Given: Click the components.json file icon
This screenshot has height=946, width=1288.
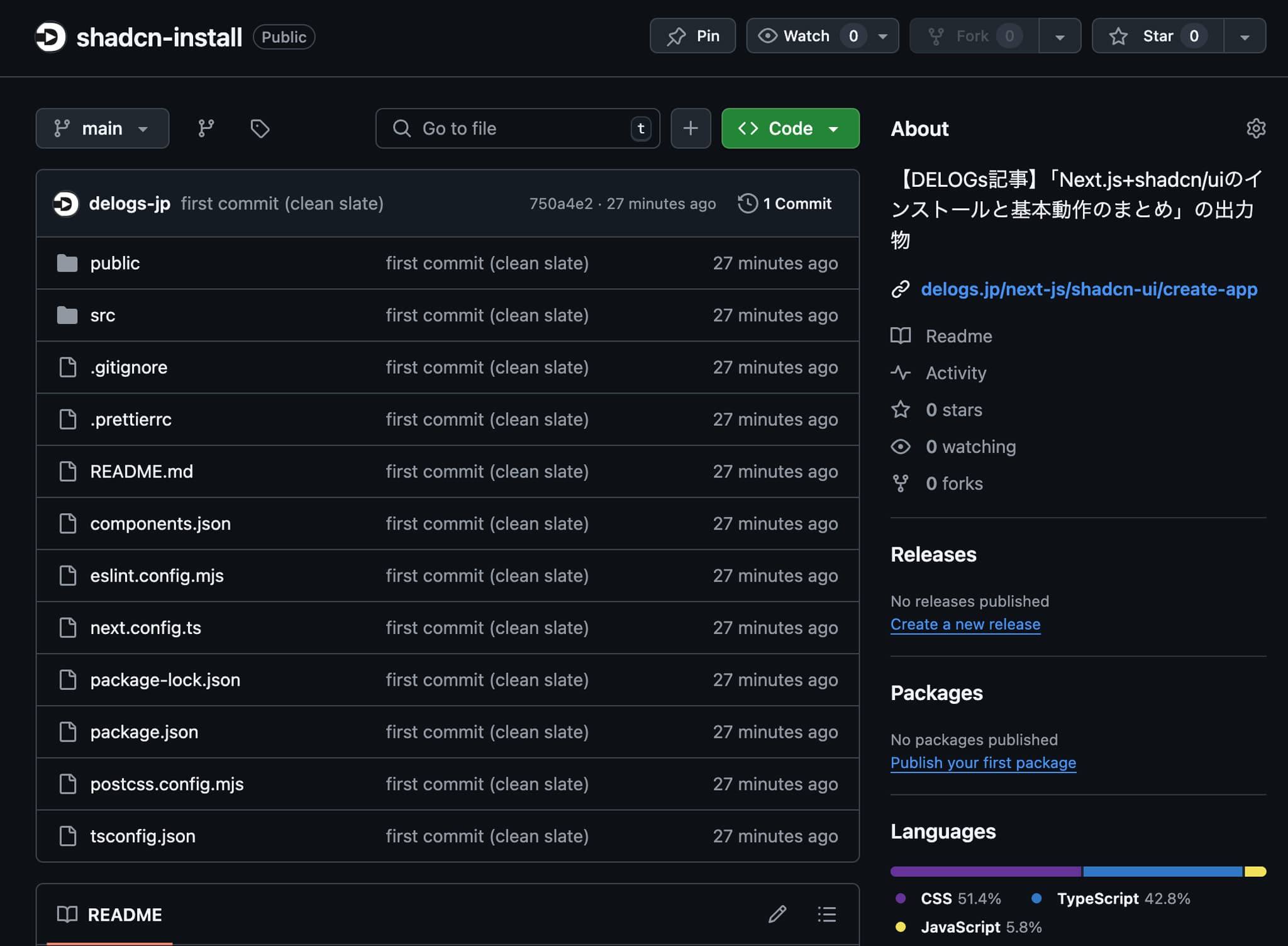Looking at the screenshot, I should pos(67,523).
